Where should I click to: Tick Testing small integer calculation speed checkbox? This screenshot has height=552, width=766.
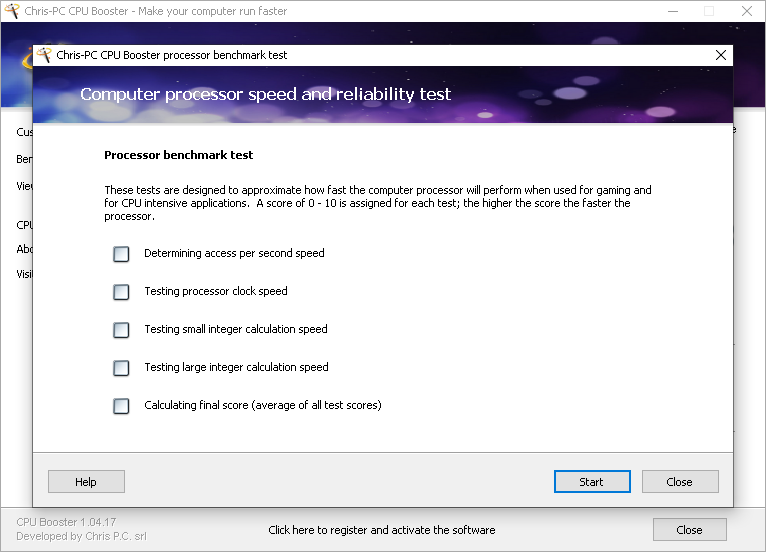click(x=121, y=330)
